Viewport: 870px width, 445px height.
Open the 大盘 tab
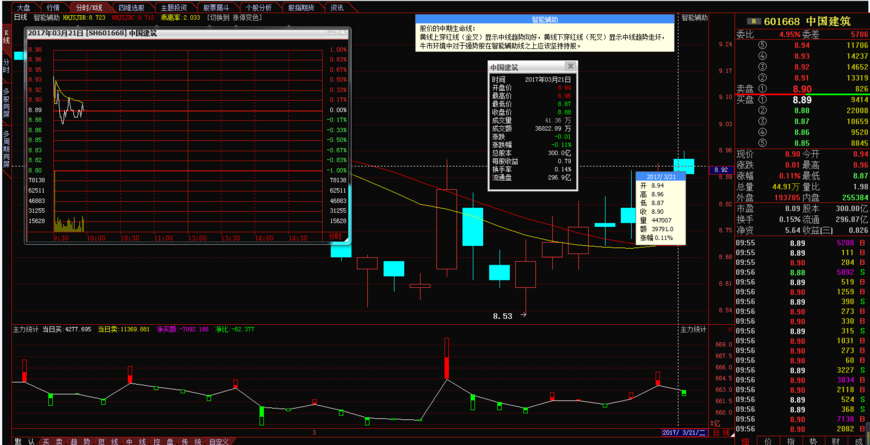click(x=23, y=8)
